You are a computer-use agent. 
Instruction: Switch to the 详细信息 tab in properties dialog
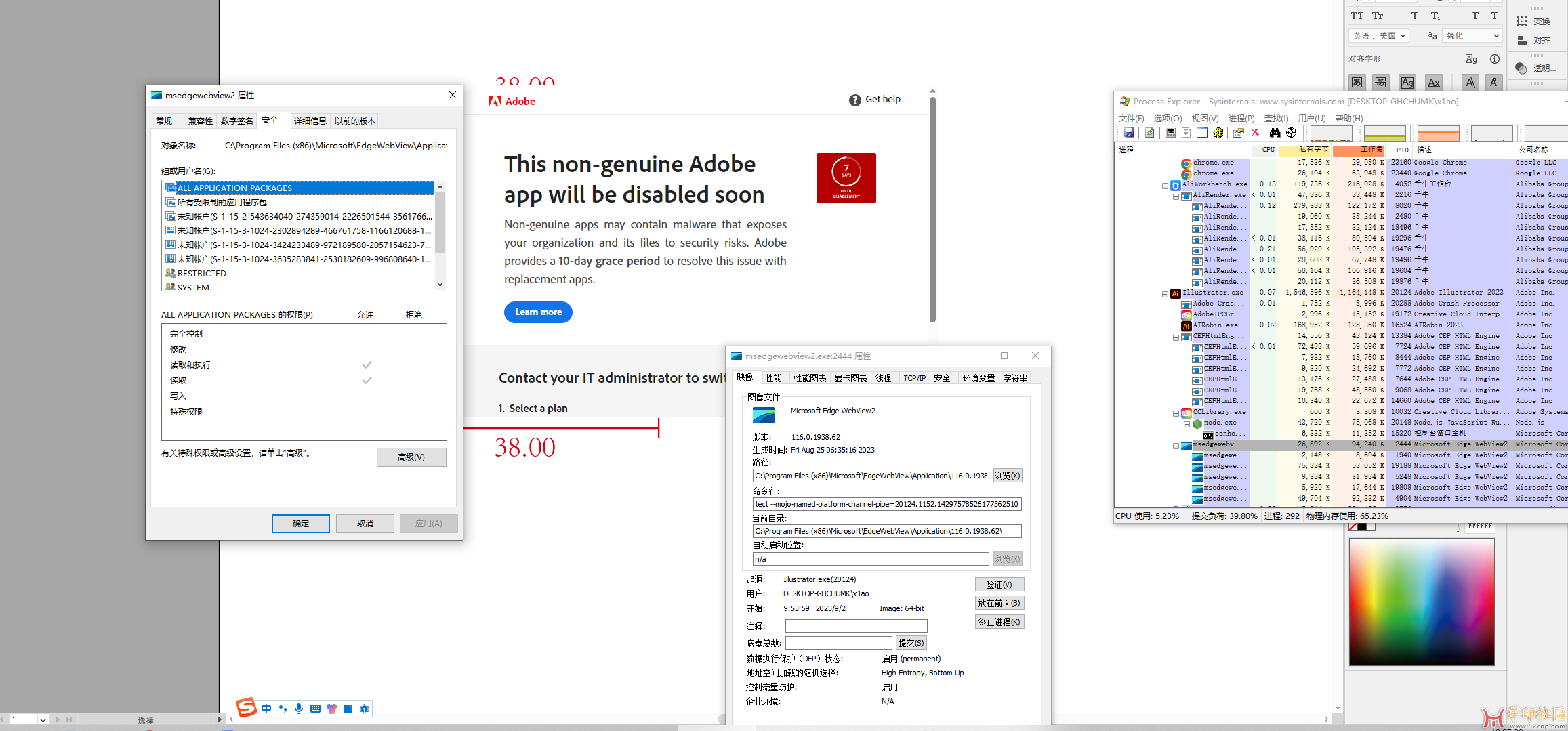pyautogui.click(x=310, y=121)
